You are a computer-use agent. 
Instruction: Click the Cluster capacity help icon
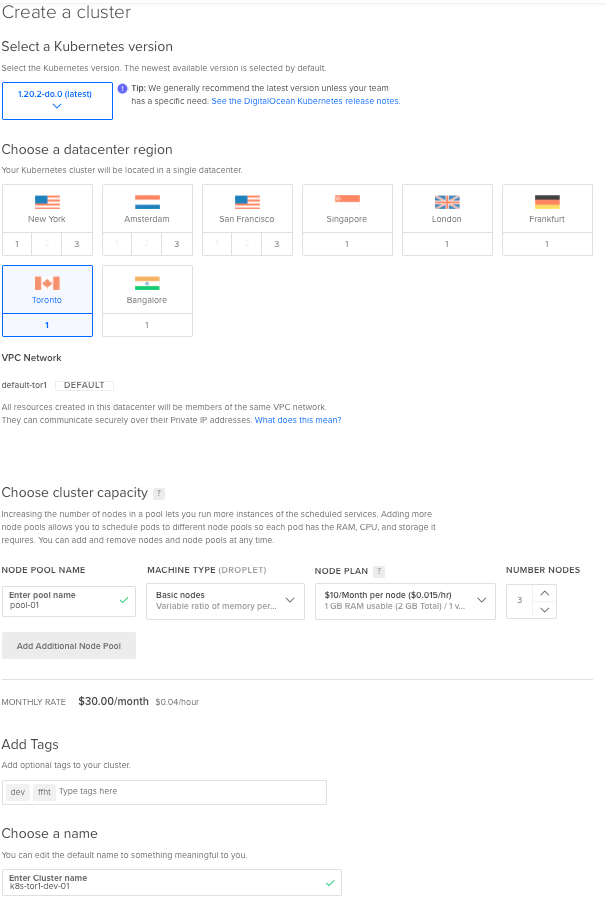(x=159, y=493)
